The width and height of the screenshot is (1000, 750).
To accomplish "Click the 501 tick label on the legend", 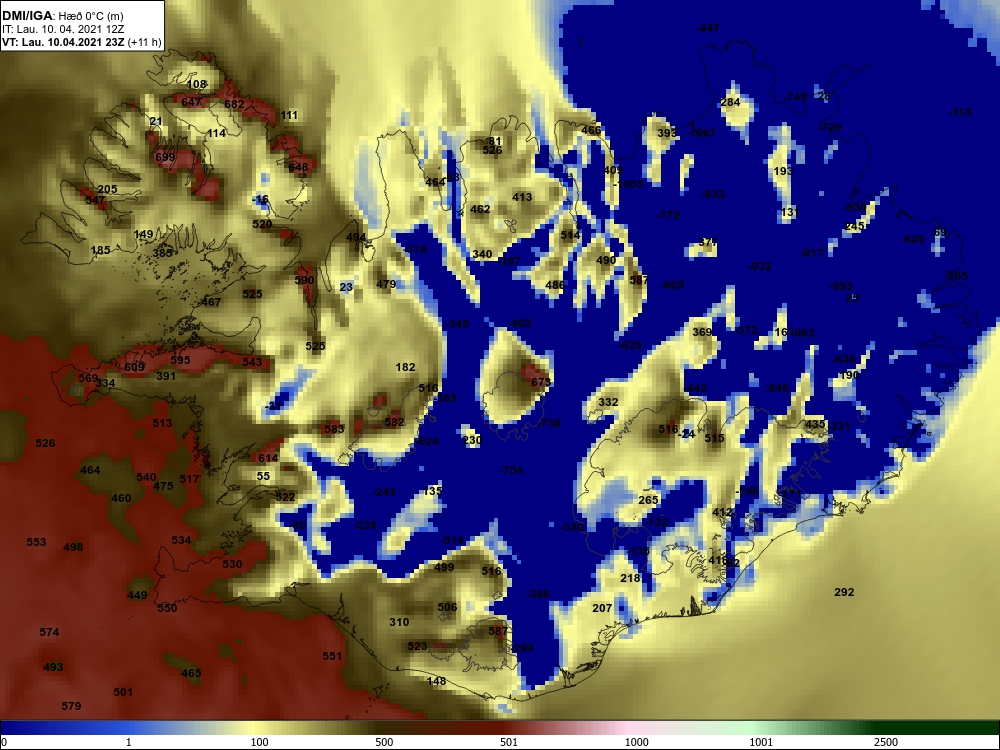I will click(509, 742).
